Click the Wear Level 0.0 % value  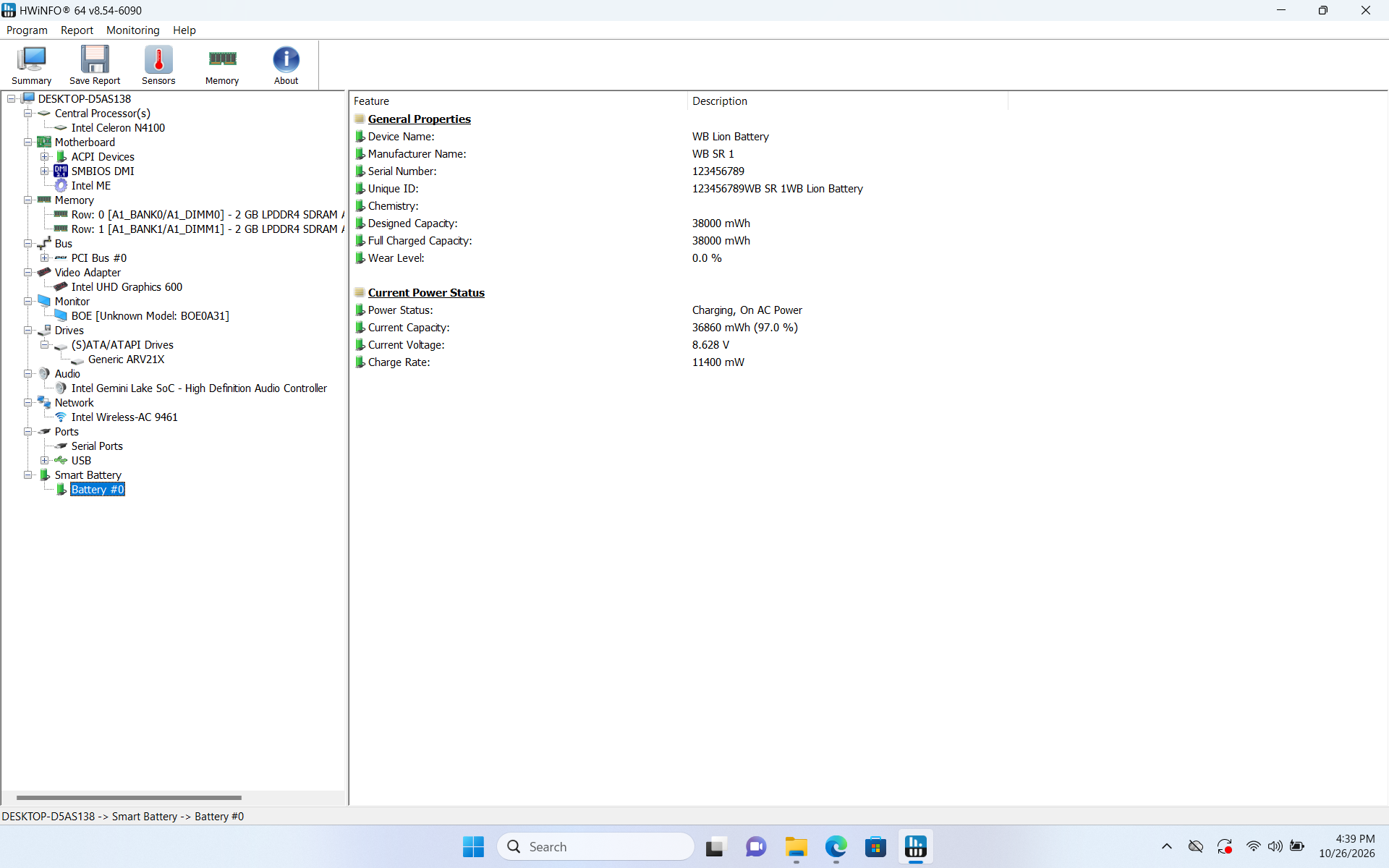(x=707, y=258)
